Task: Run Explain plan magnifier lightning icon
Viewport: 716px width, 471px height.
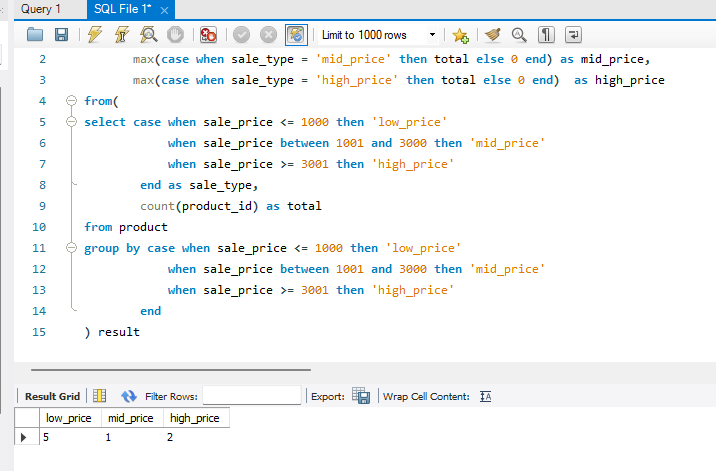Action: (x=148, y=35)
